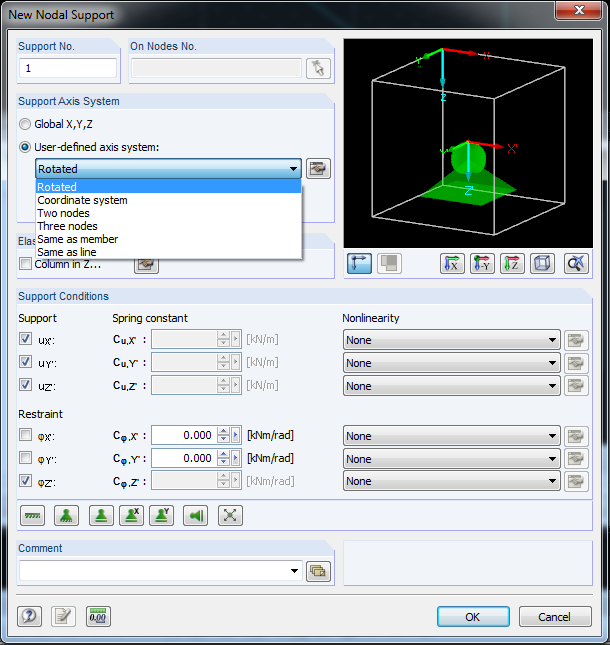
Task: Increase the Cφ,X' spring constant stepper
Action: tap(223, 431)
